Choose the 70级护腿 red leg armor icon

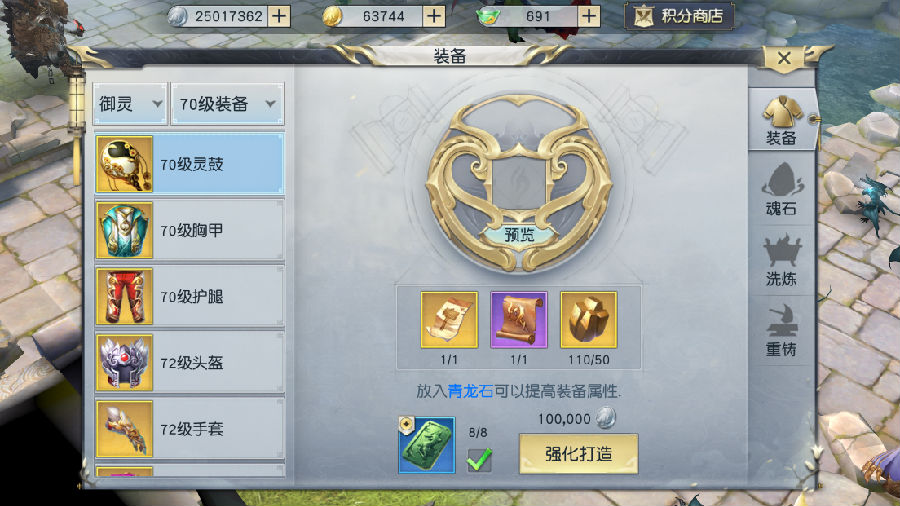(124, 297)
